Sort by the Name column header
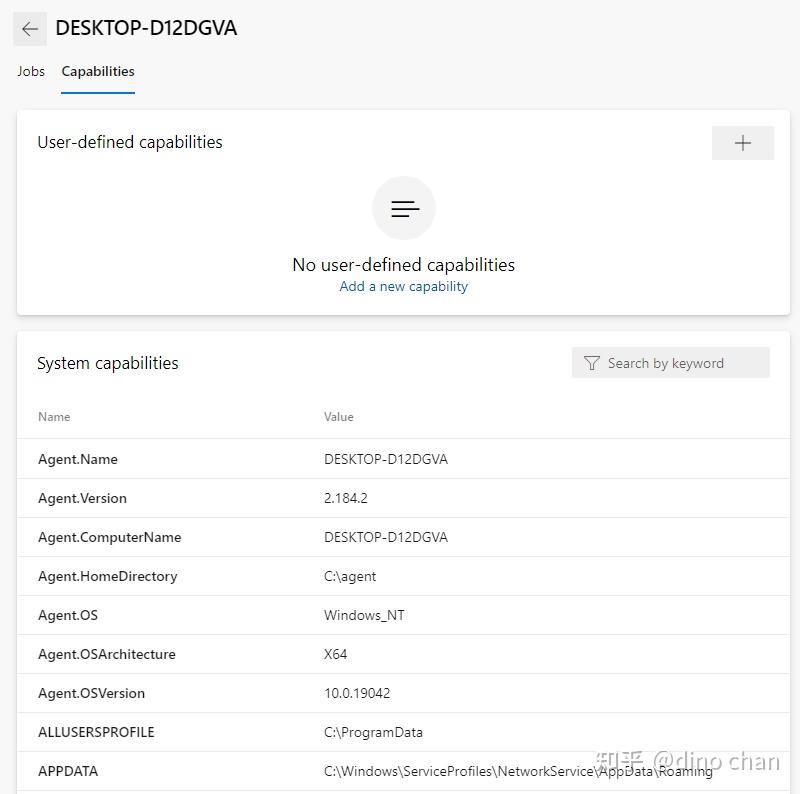 54,417
